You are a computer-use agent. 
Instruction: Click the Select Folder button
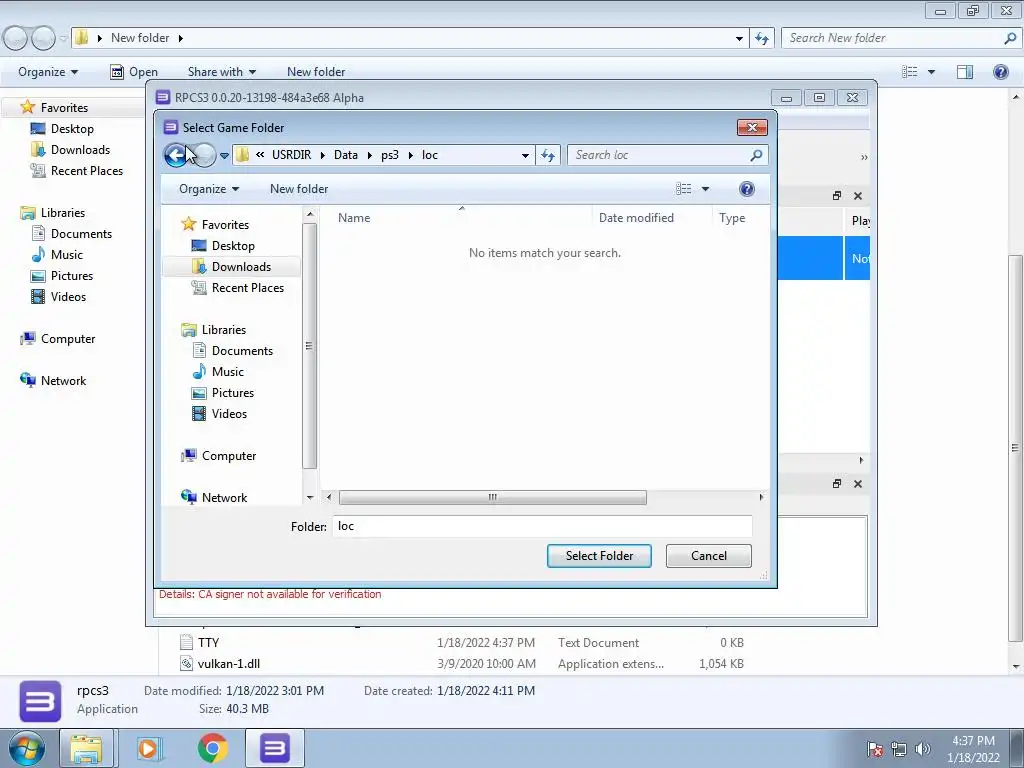[599, 556]
